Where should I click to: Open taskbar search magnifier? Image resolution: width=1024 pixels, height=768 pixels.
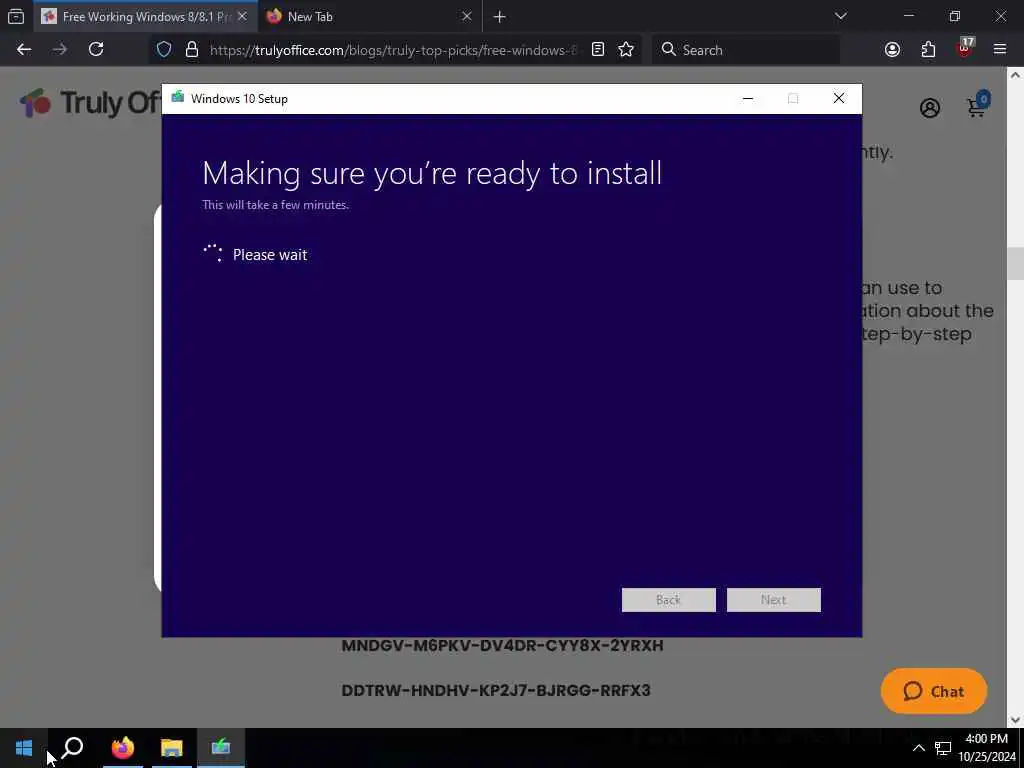(x=72, y=748)
